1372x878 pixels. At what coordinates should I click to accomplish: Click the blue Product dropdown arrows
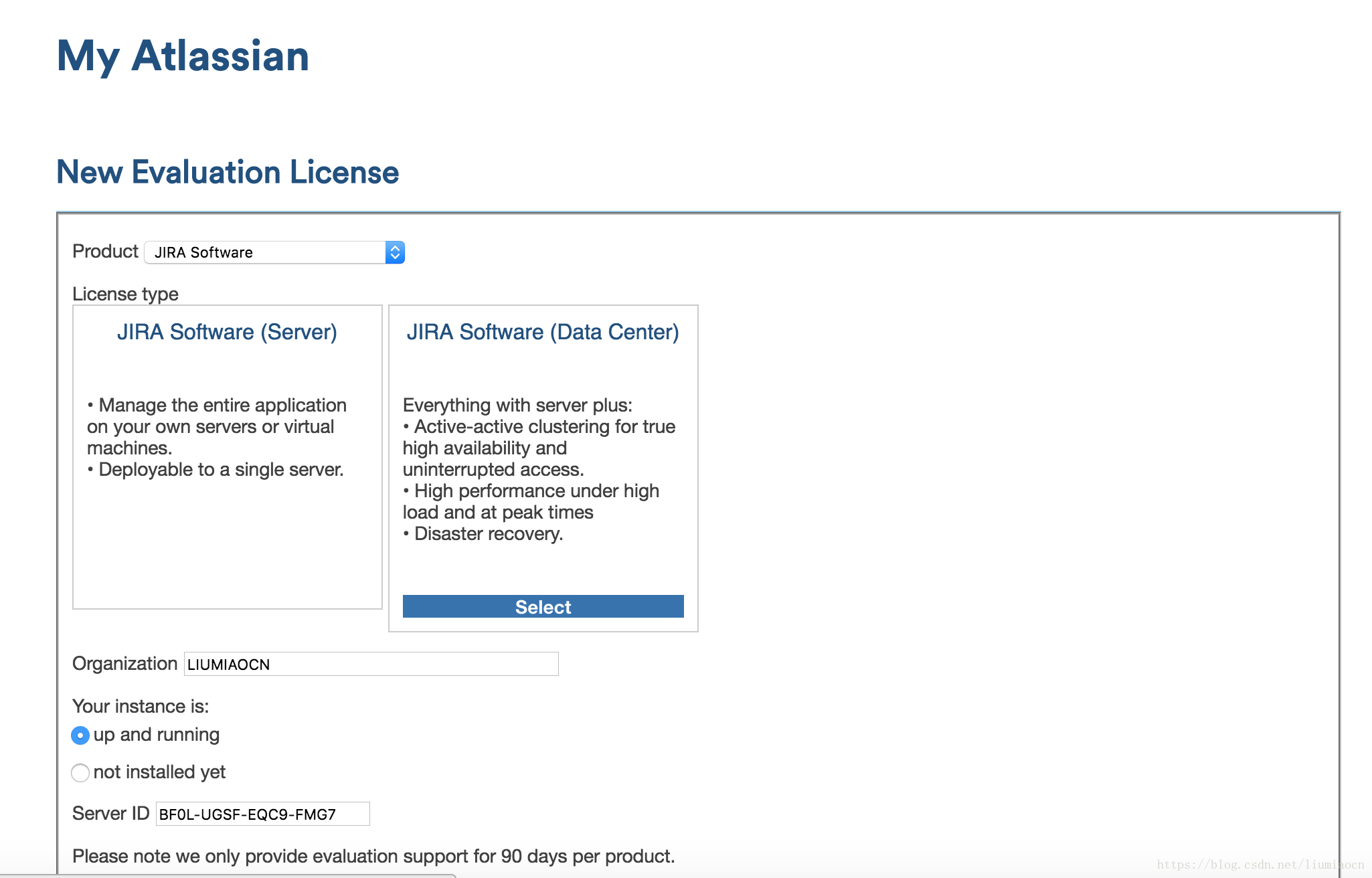pyautogui.click(x=395, y=252)
